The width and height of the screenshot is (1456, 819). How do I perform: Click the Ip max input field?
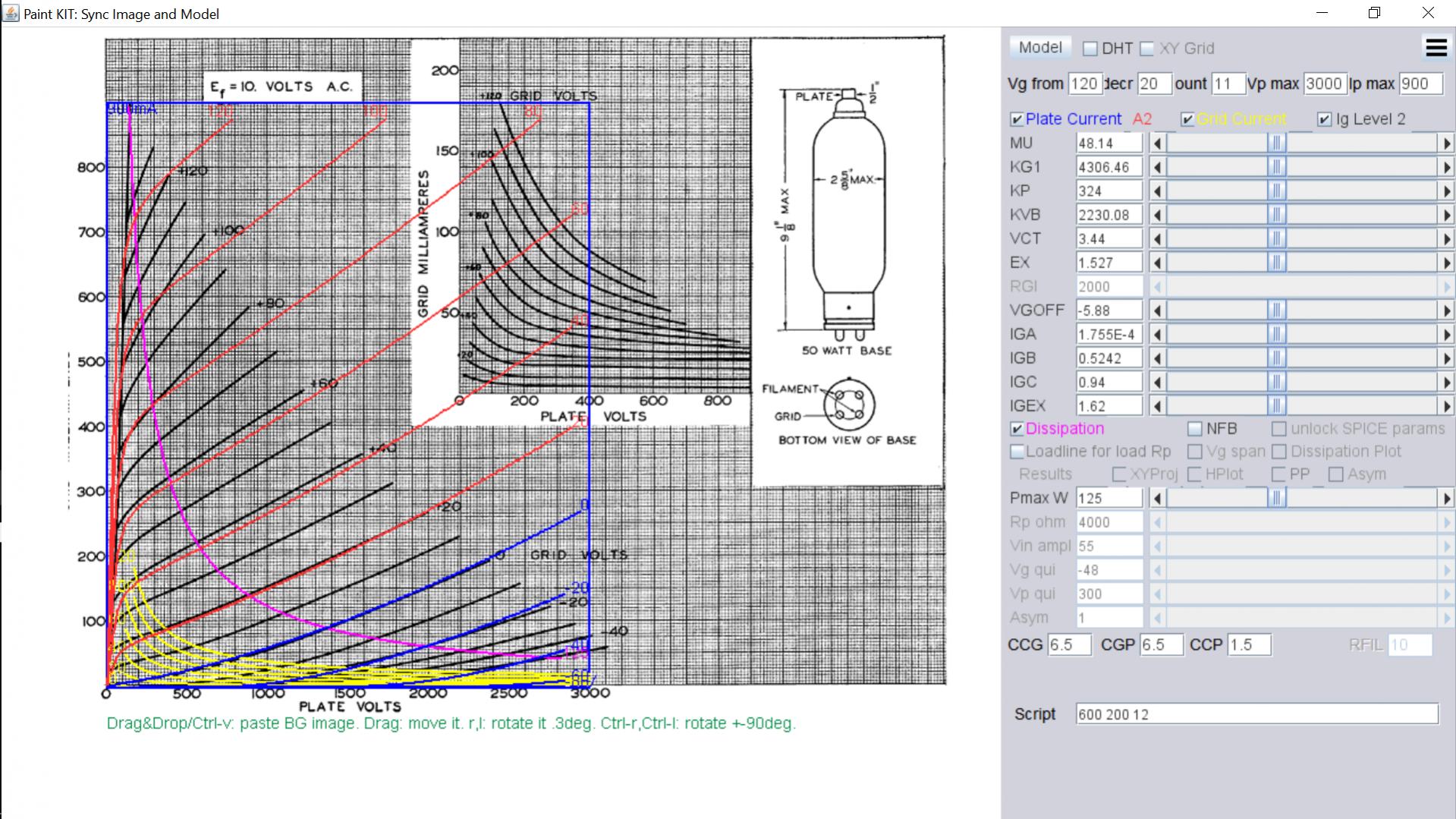click(1420, 83)
